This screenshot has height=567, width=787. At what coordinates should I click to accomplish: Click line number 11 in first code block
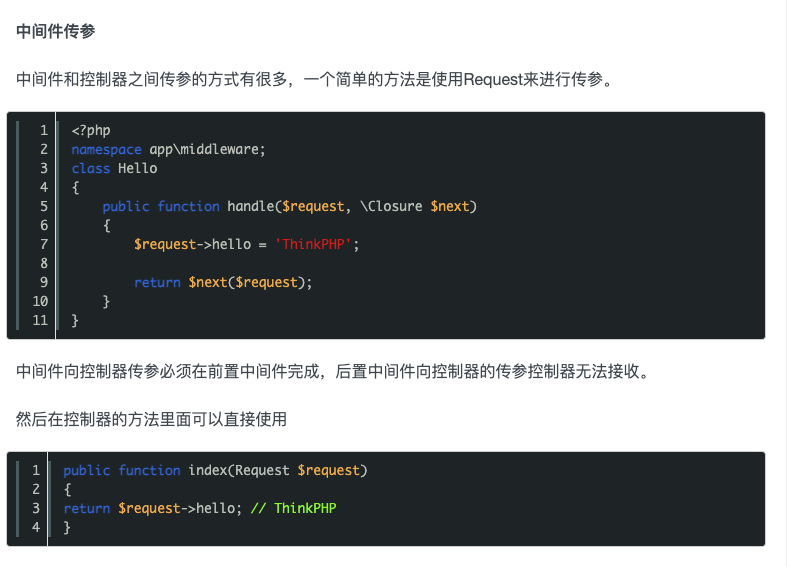(x=40, y=320)
